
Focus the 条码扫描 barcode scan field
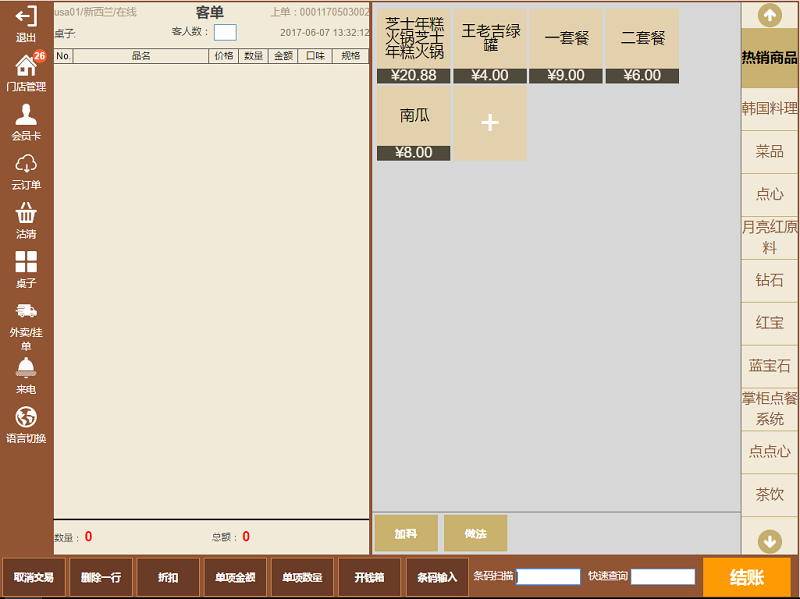click(x=548, y=577)
